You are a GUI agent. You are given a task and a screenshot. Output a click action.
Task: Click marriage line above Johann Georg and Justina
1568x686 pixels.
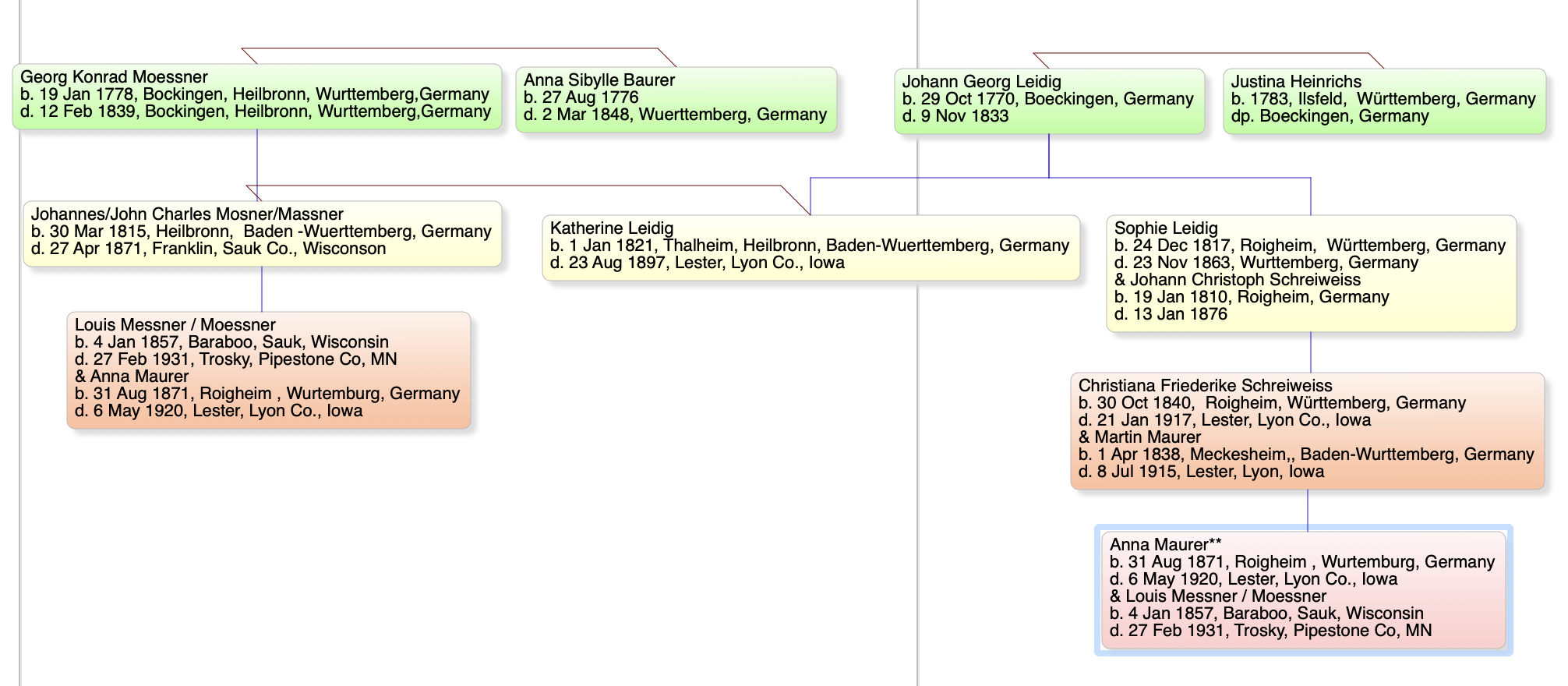click(x=1208, y=53)
